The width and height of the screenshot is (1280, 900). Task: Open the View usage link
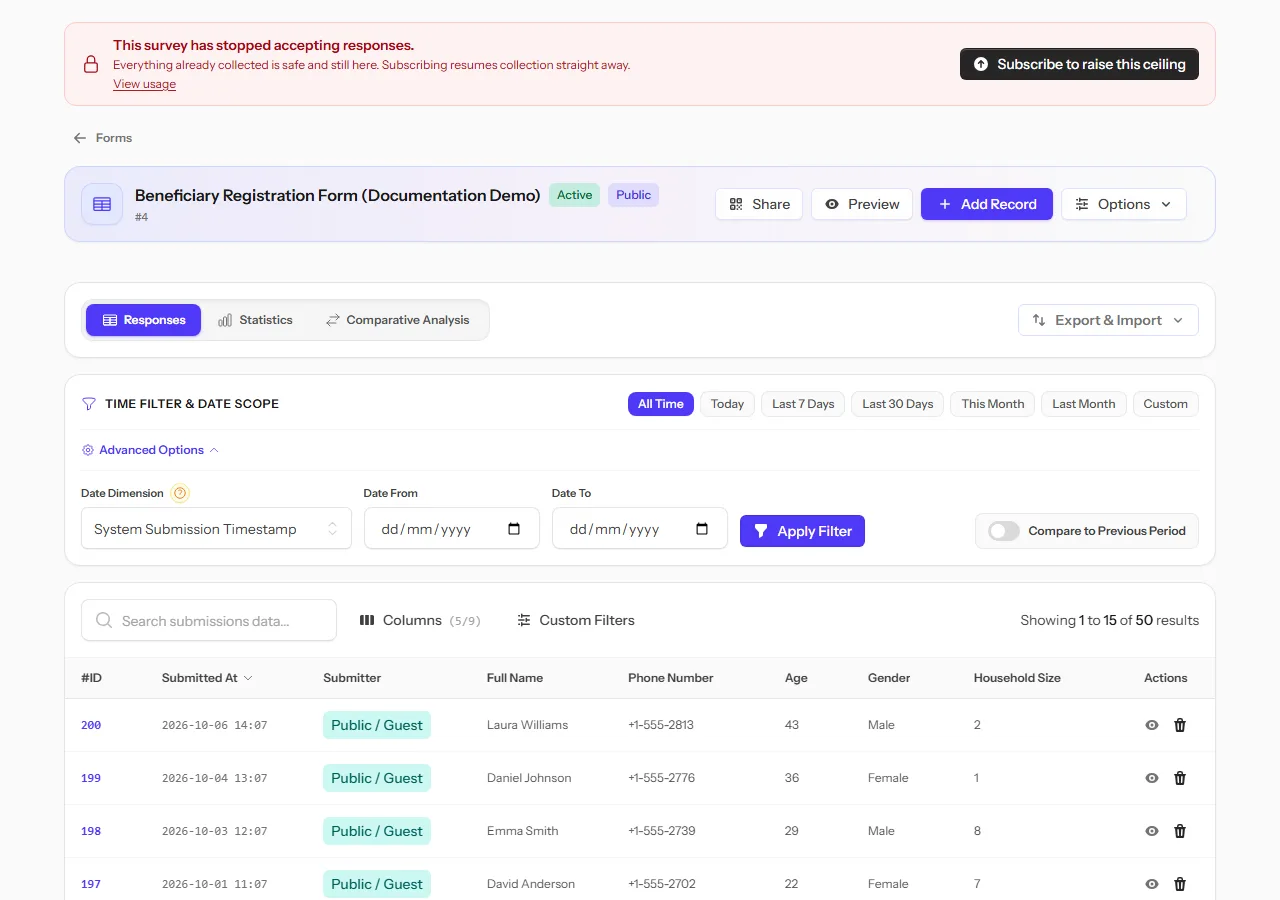click(x=144, y=84)
